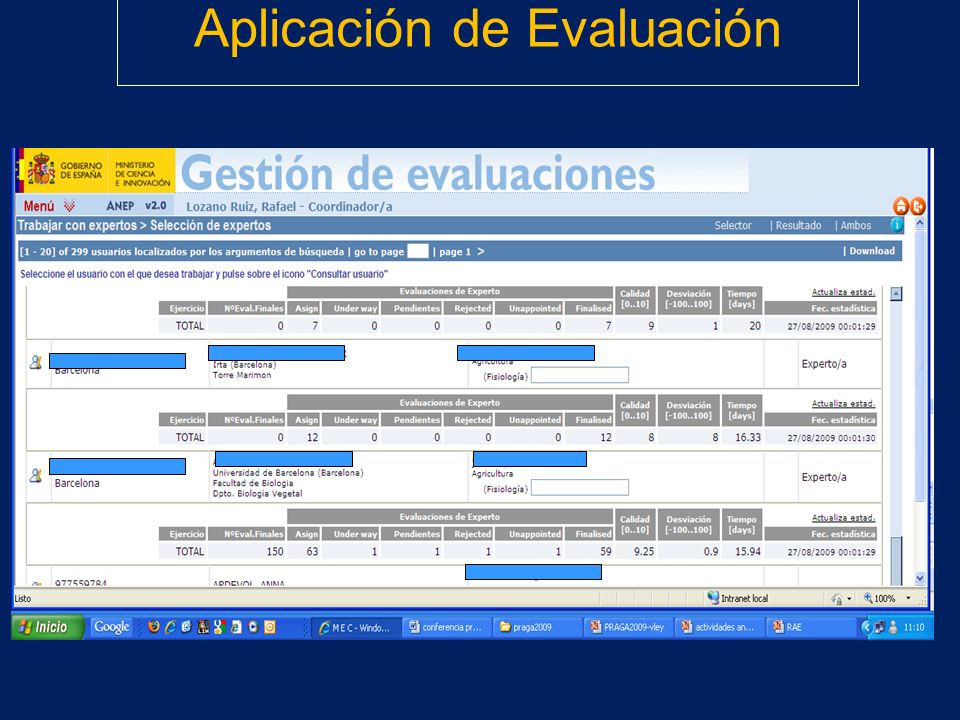Click Actualiza estad. link above 20-day statistics
This screenshot has width=960, height=720.
[x=843, y=292]
